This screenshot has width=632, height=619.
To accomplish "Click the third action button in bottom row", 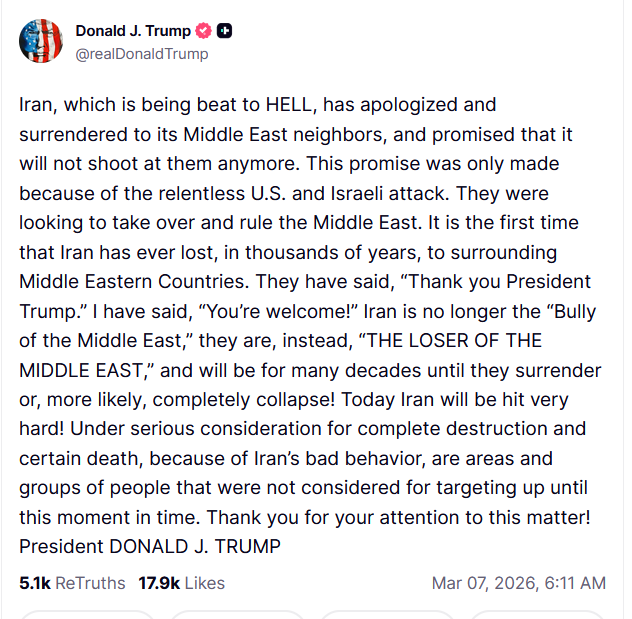I will pyautogui.click(x=386, y=614).
